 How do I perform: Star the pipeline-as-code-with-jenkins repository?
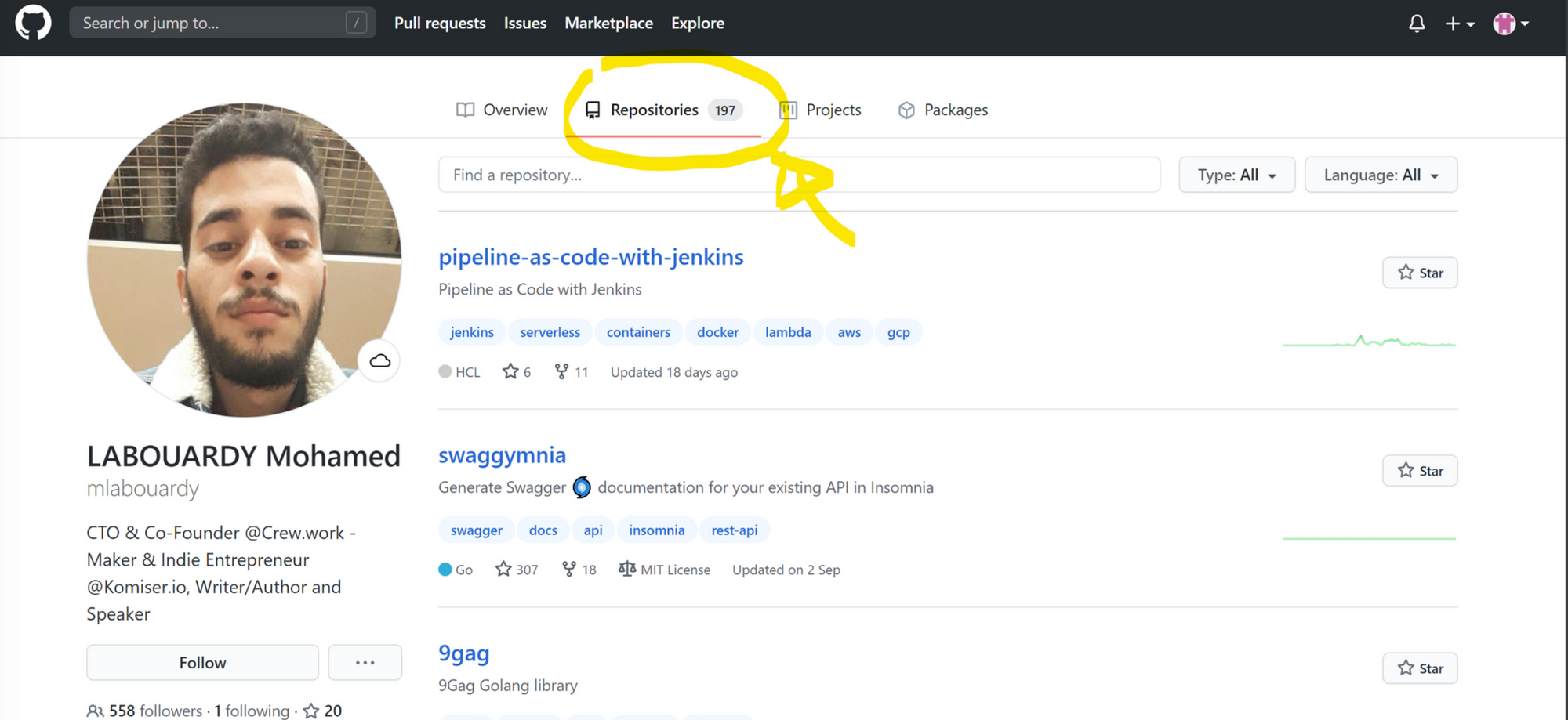[1420, 273]
